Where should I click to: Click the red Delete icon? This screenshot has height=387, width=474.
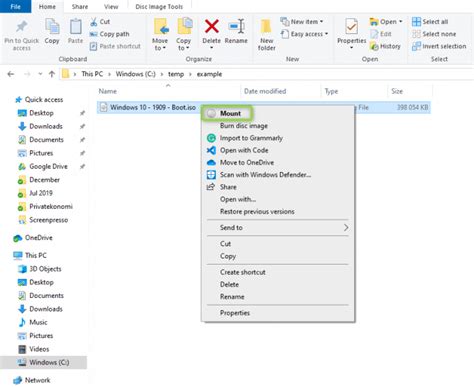(212, 26)
